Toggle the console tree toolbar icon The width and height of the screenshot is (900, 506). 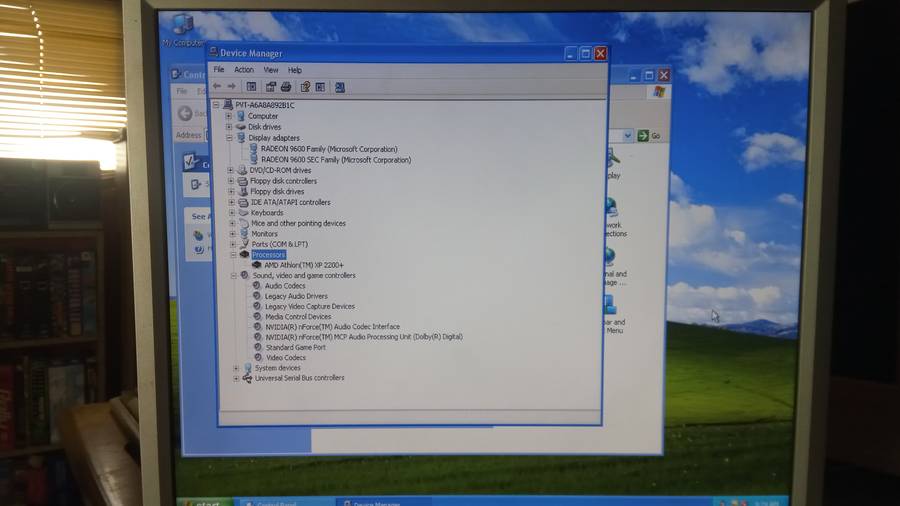click(251, 87)
